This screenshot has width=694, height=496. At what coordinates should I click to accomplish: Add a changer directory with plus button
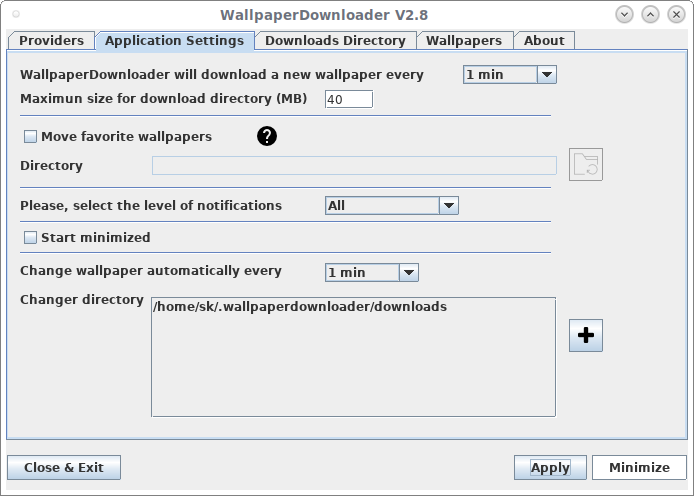586,335
